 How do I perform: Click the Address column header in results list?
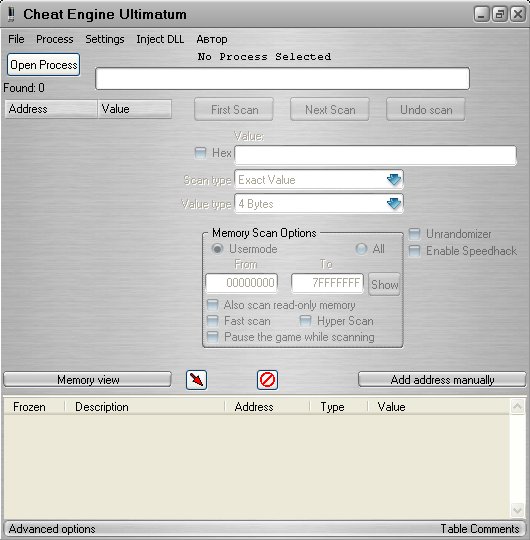click(x=51, y=109)
